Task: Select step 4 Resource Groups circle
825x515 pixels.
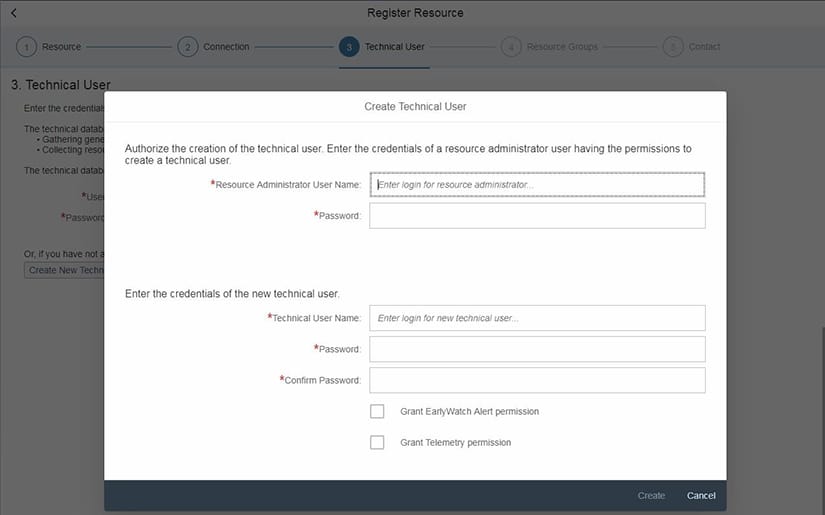Action: coord(511,47)
